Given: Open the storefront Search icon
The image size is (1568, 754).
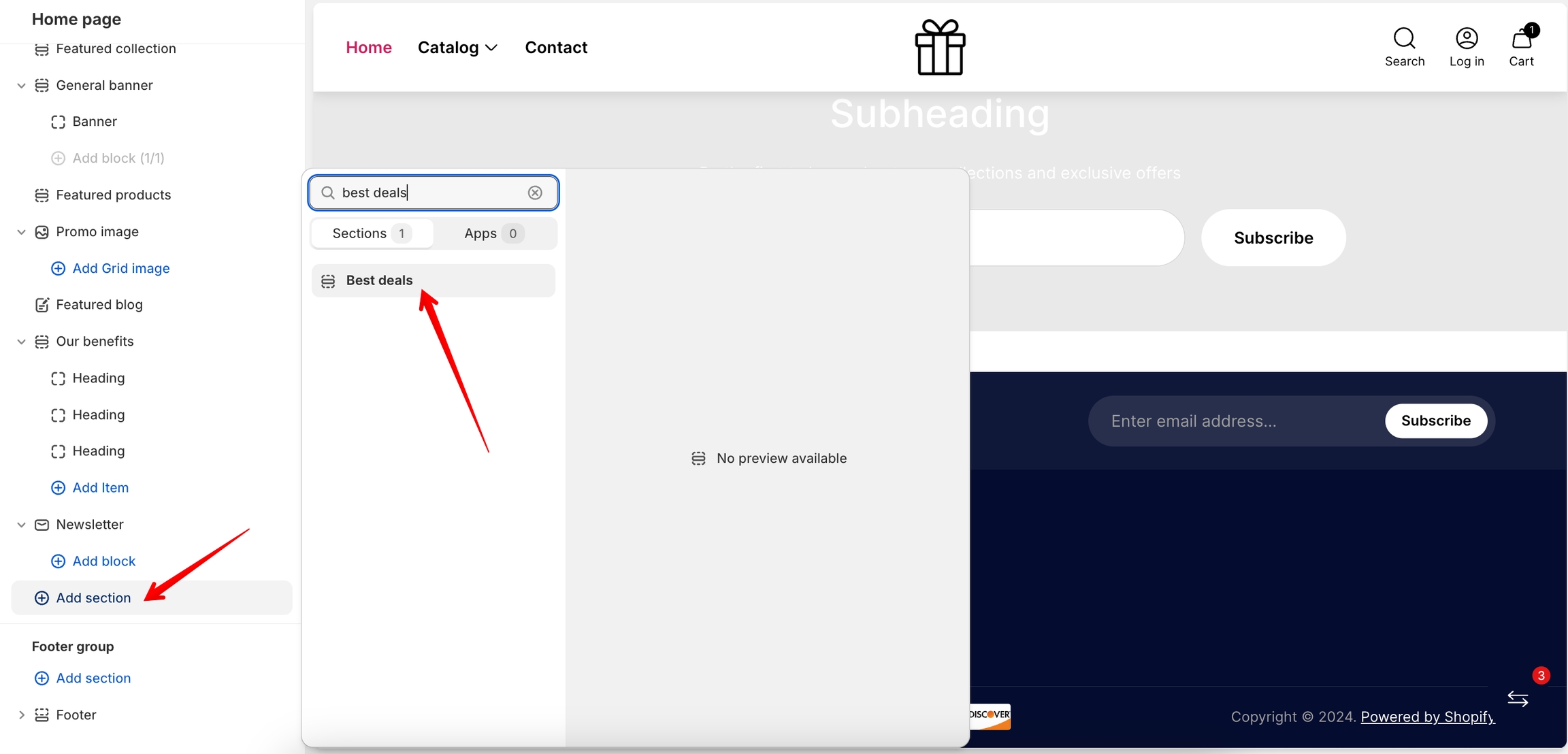Looking at the screenshot, I should [x=1404, y=39].
